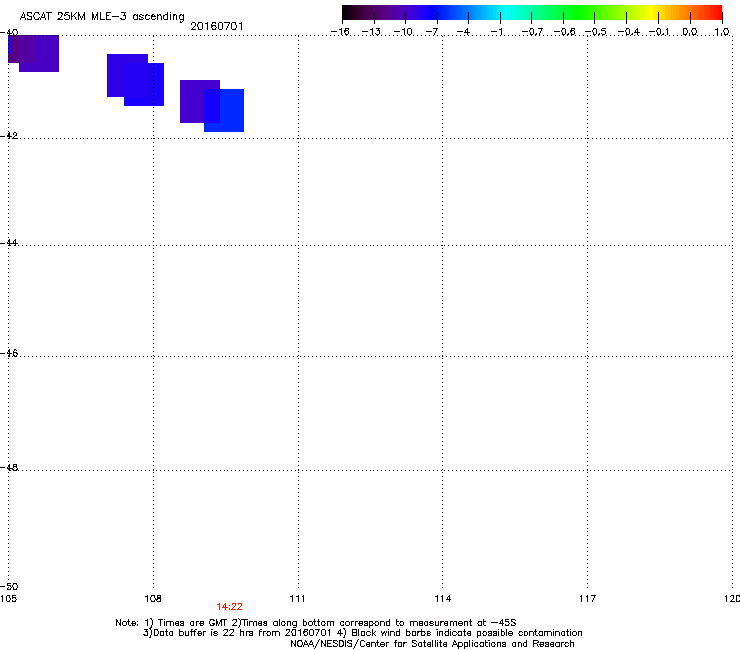Click the blue data cells near longitude 108
Viewport: 740px width, 650px height.
[x=135, y=80]
